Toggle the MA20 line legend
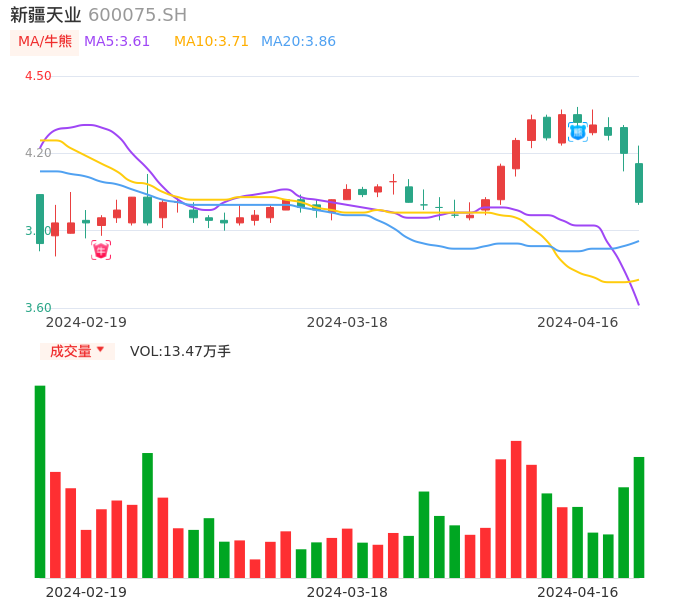Viewport: 686px width, 606px height. [x=298, y=42]
